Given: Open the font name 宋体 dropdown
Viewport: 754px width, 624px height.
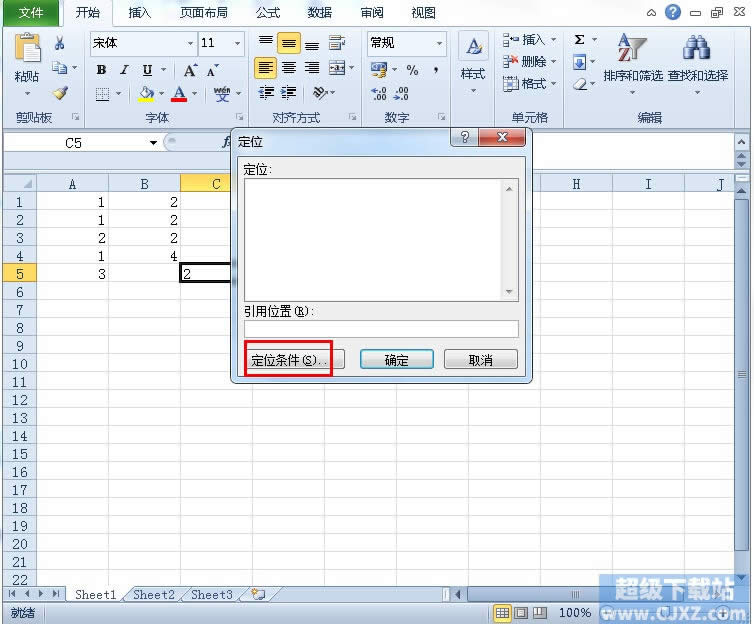Looking at the screenshot, I should click(x=190, y=43).
